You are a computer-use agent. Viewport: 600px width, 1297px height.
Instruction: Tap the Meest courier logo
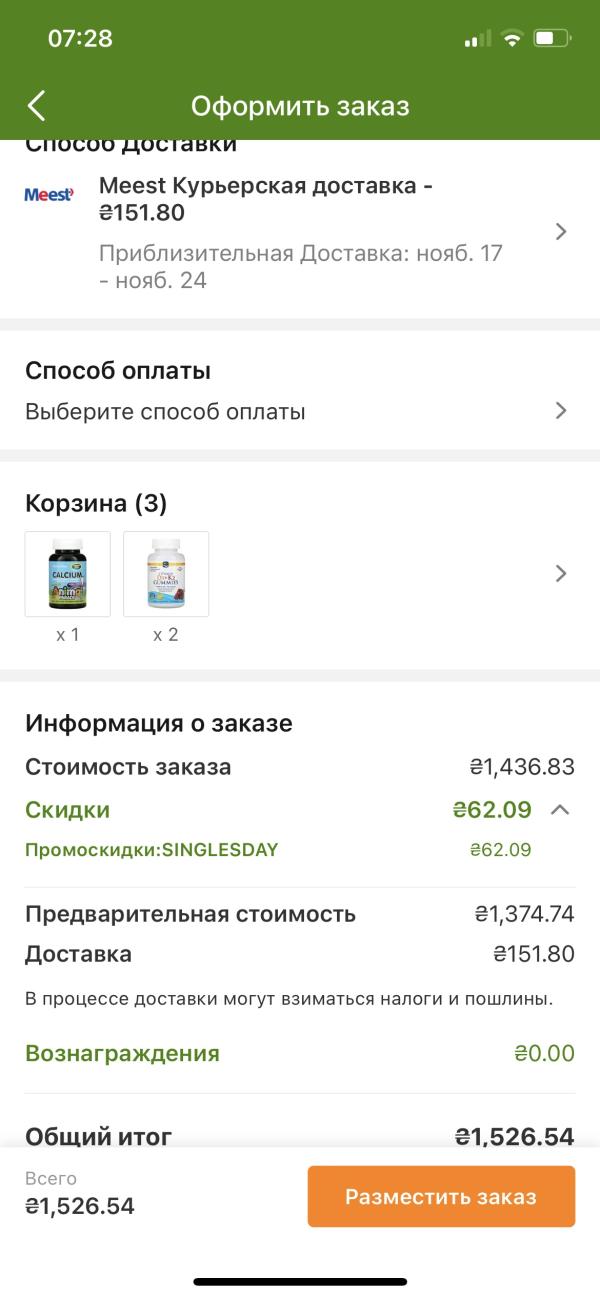[49, 195]
